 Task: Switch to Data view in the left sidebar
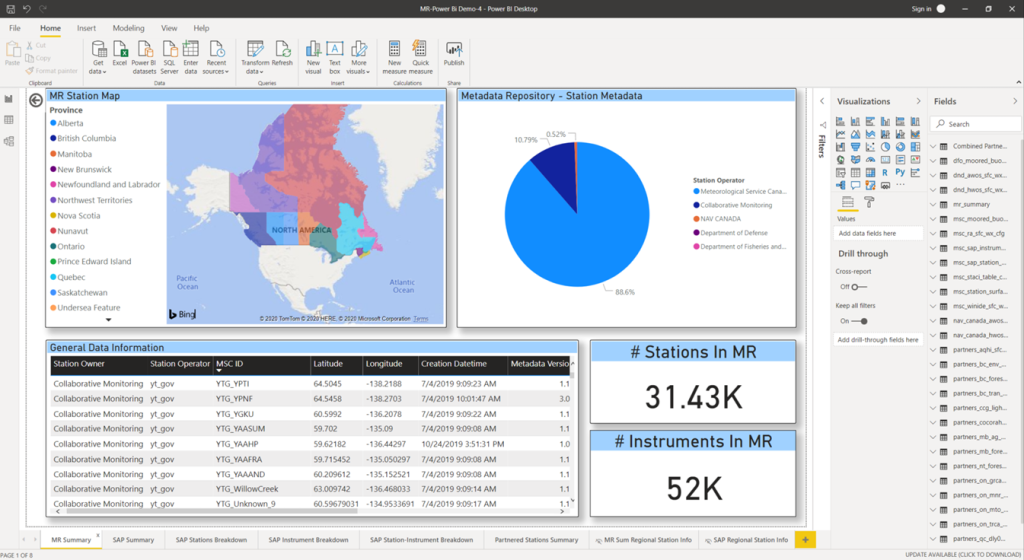[9, 120]
